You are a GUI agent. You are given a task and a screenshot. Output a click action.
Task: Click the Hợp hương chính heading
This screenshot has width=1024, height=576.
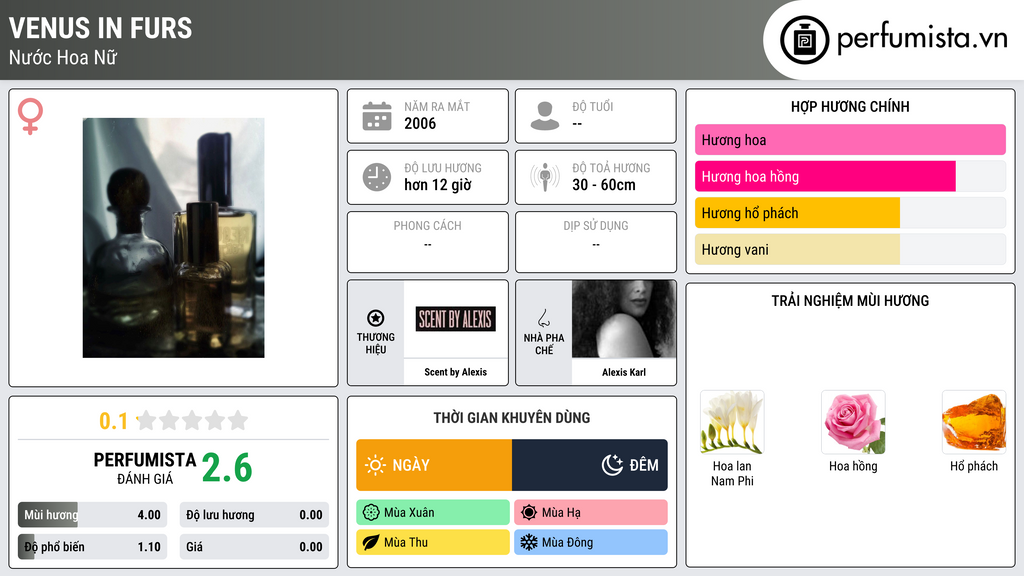[x=850, y=106]
